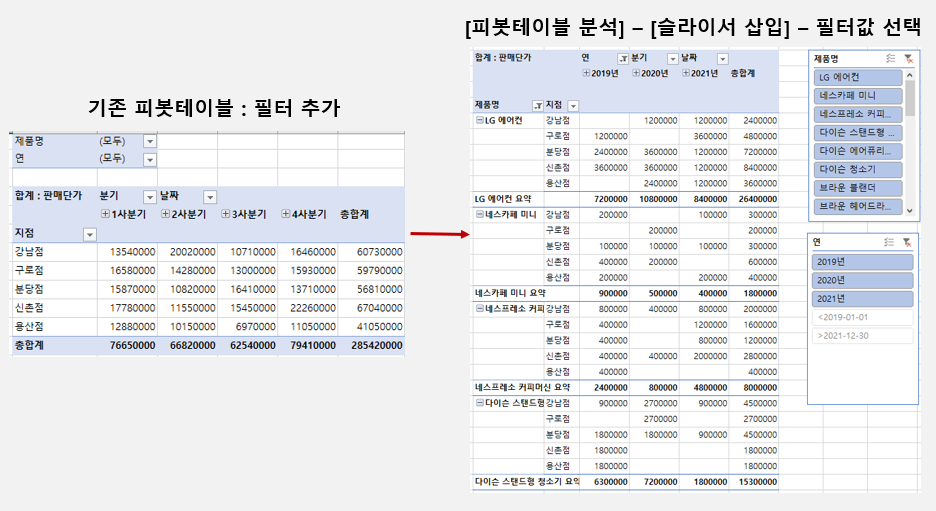
Task: Select 합계 : 판매단가 header in left table
Action: tap(48, 196)
